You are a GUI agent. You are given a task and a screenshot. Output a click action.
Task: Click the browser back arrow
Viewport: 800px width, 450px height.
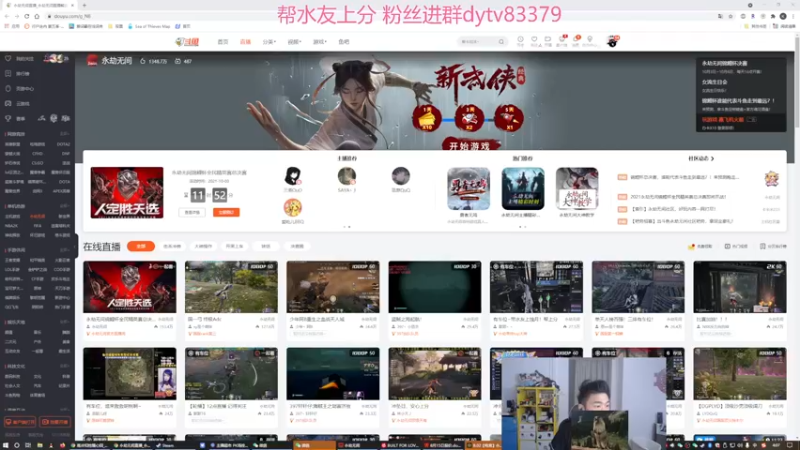[x=7, y=16]
